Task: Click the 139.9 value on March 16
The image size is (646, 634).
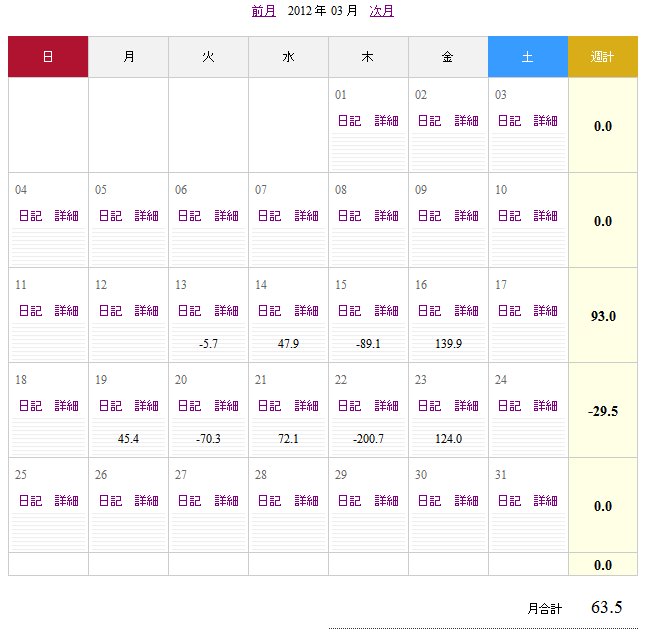Action: point(448,344)
